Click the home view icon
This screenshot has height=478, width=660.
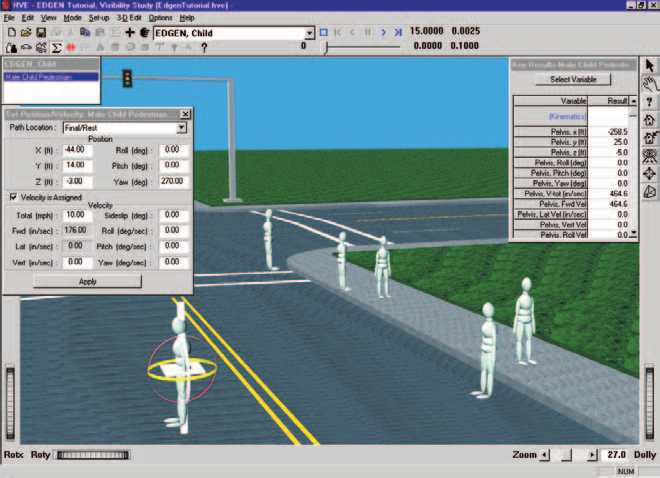tap(649, 120)
